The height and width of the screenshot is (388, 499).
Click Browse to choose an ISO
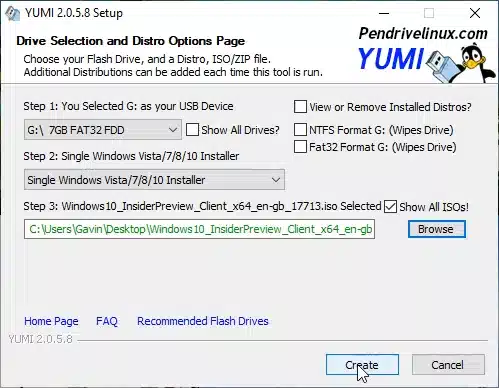436,229
